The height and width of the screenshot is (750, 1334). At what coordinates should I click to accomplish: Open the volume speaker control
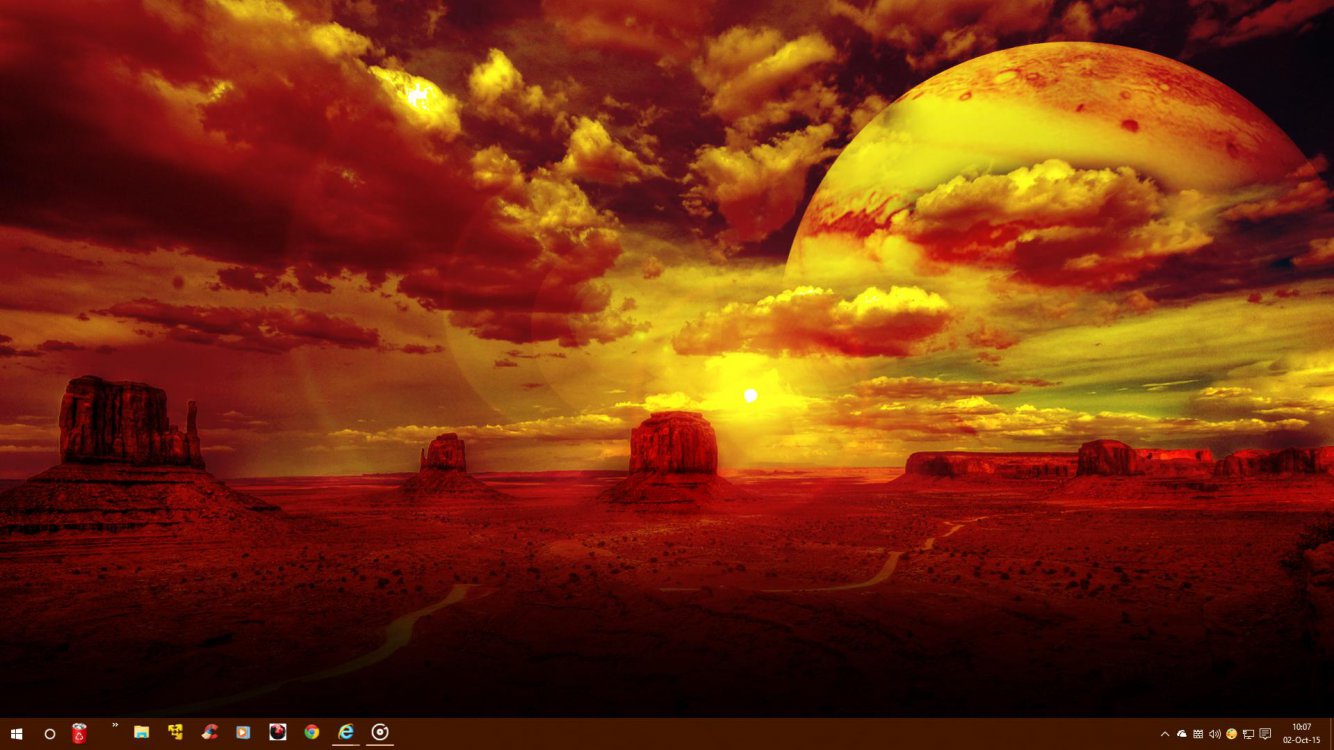pos(1214,734)
